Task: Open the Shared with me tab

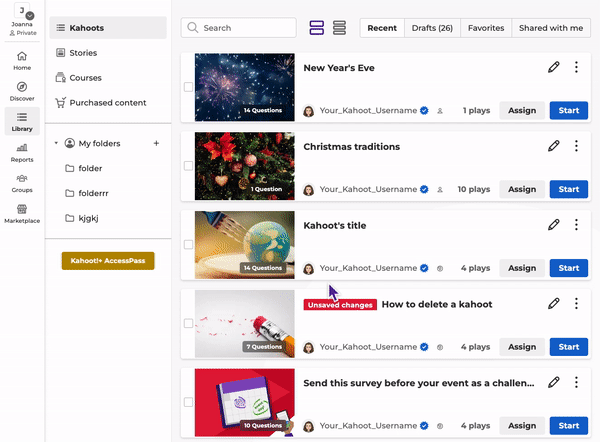Action: (x=551, y=28)
